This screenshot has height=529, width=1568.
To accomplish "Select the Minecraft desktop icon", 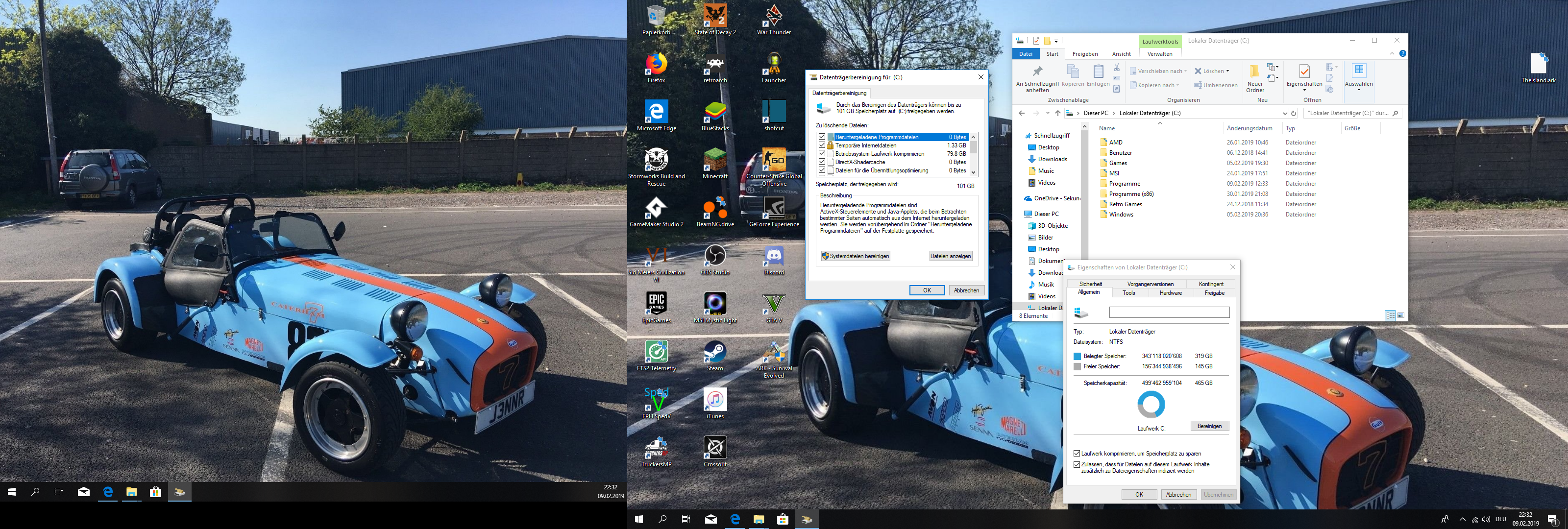I will 715,164.
